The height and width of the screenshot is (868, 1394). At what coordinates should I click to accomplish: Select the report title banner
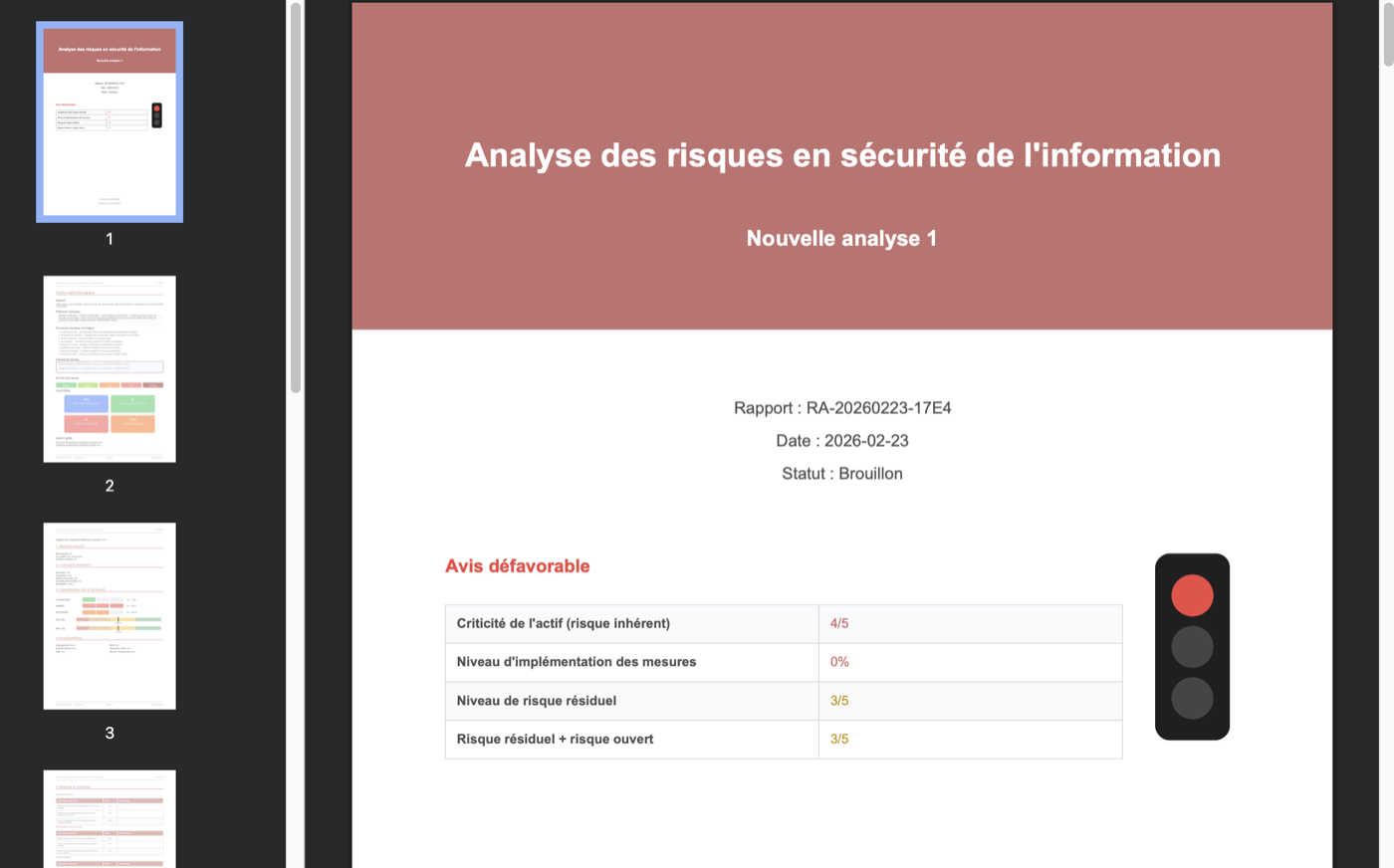point(842,155)
